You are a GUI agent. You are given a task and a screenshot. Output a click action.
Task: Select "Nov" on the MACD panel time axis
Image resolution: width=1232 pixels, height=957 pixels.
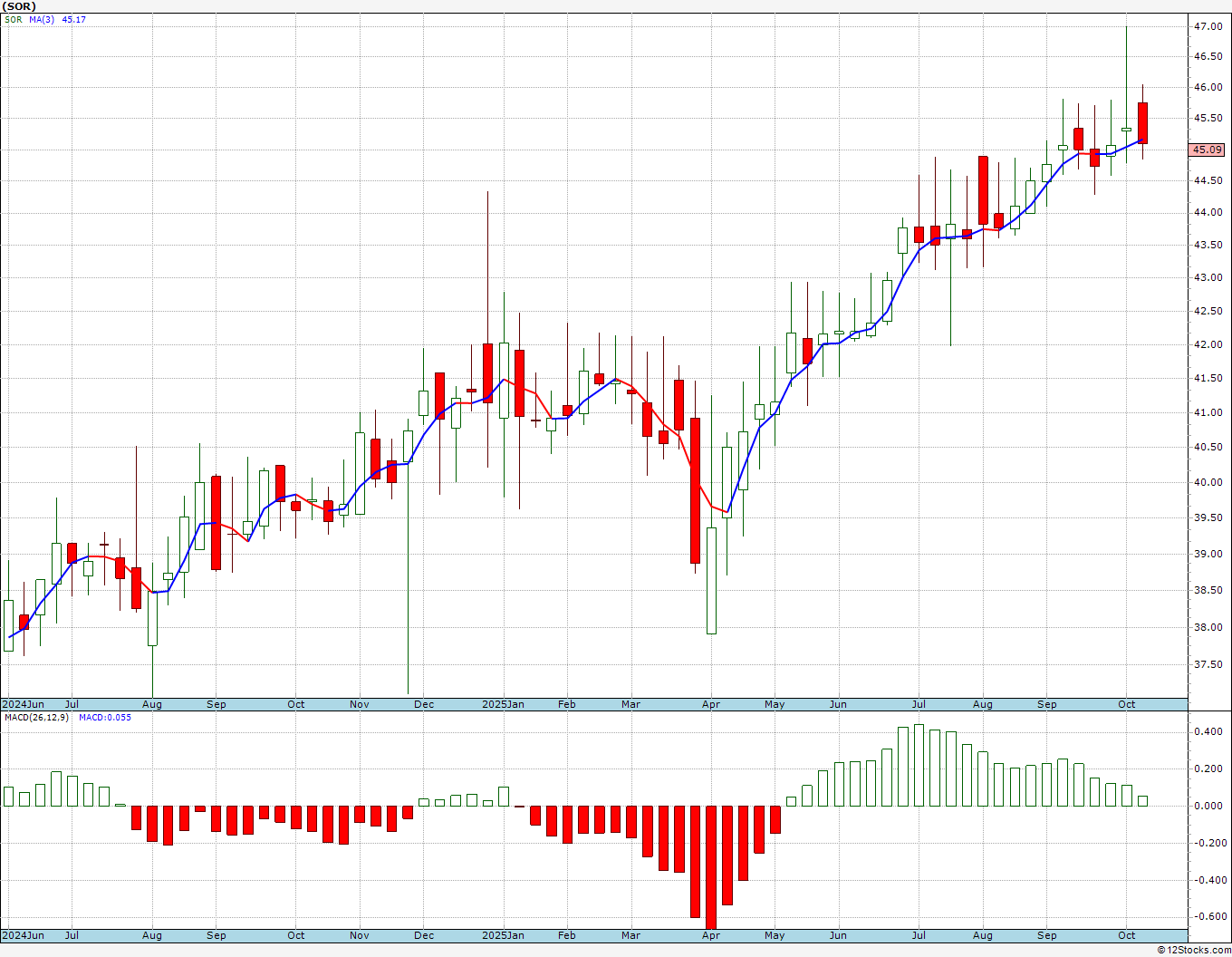[360, 936]
